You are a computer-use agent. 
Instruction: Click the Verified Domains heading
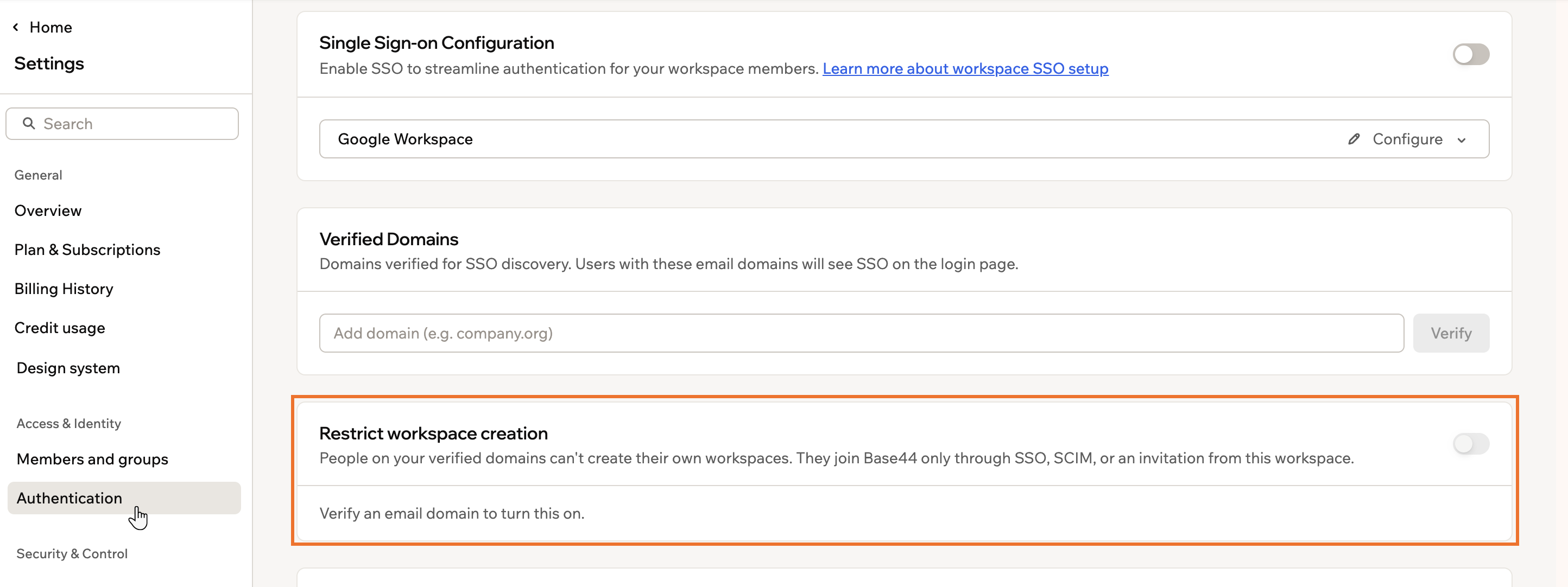tap(388, 239)
